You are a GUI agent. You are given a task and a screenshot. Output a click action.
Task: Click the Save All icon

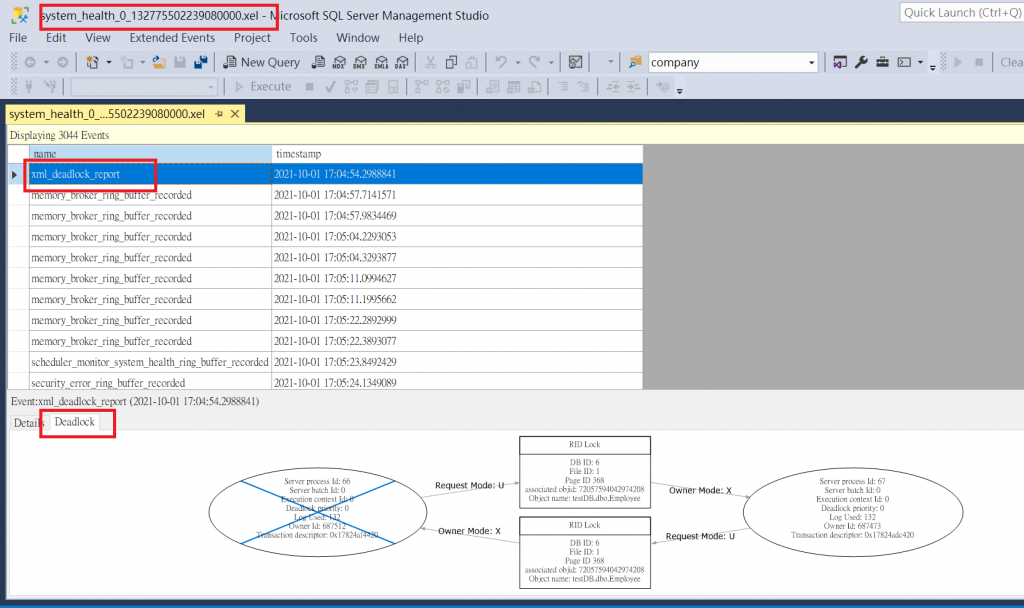click(x=200, y=62)
